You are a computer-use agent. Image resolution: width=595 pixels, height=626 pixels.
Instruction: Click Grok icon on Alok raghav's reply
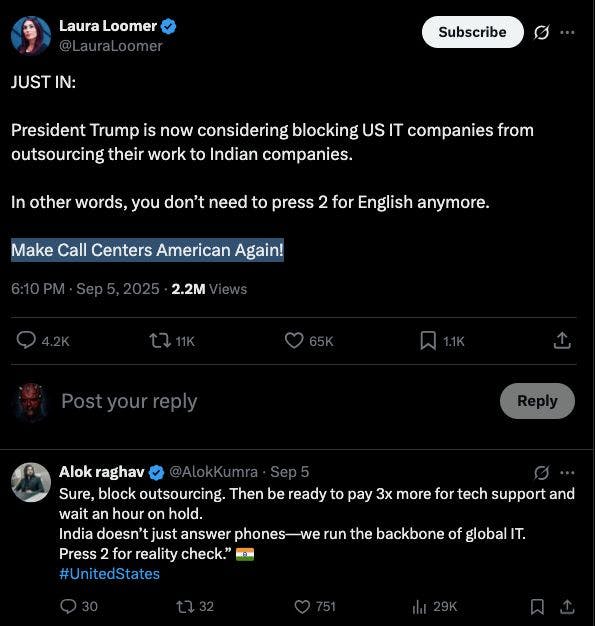pos(541,473)
